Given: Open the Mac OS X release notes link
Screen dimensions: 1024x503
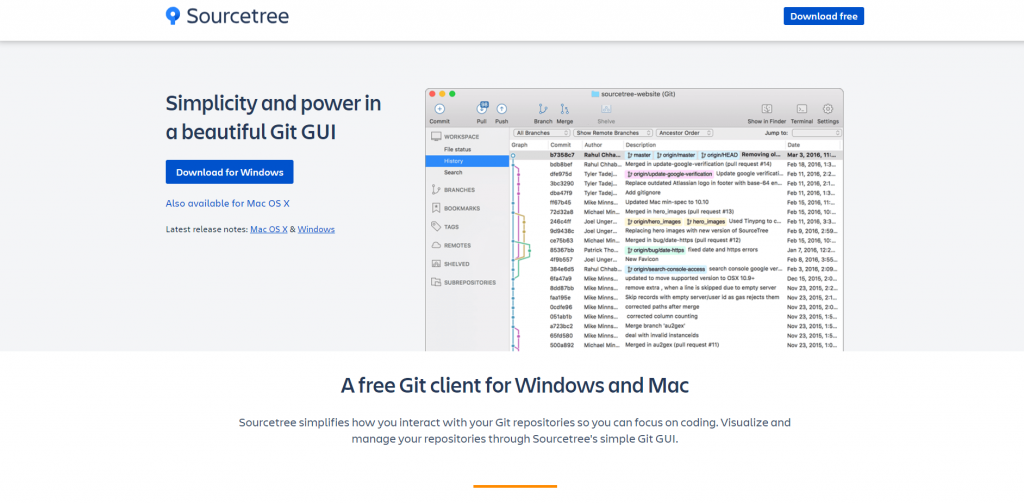Looking at the screenshot, I should click(x=268, y=229).
